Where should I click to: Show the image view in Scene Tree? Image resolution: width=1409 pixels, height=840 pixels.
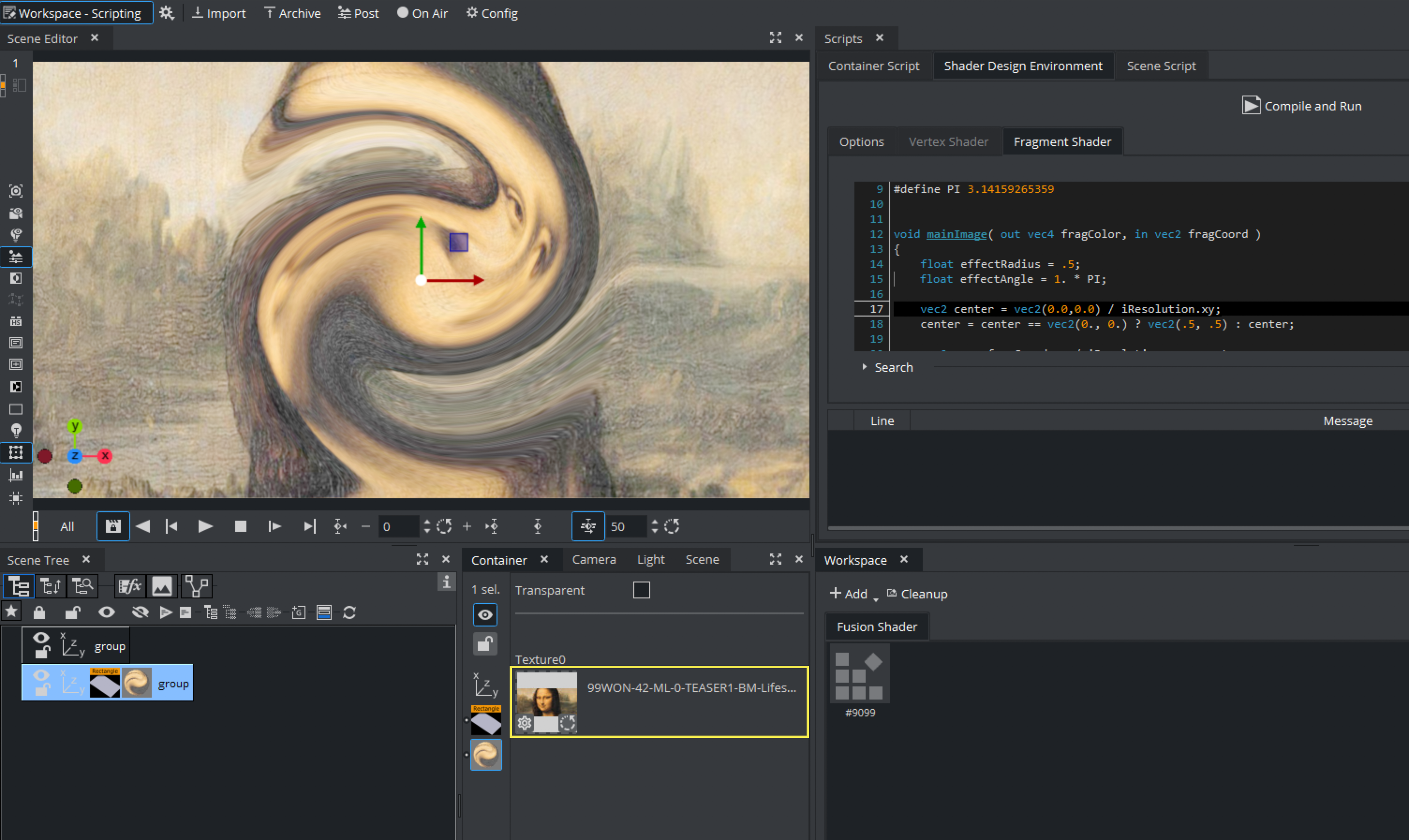click(162, 586)
